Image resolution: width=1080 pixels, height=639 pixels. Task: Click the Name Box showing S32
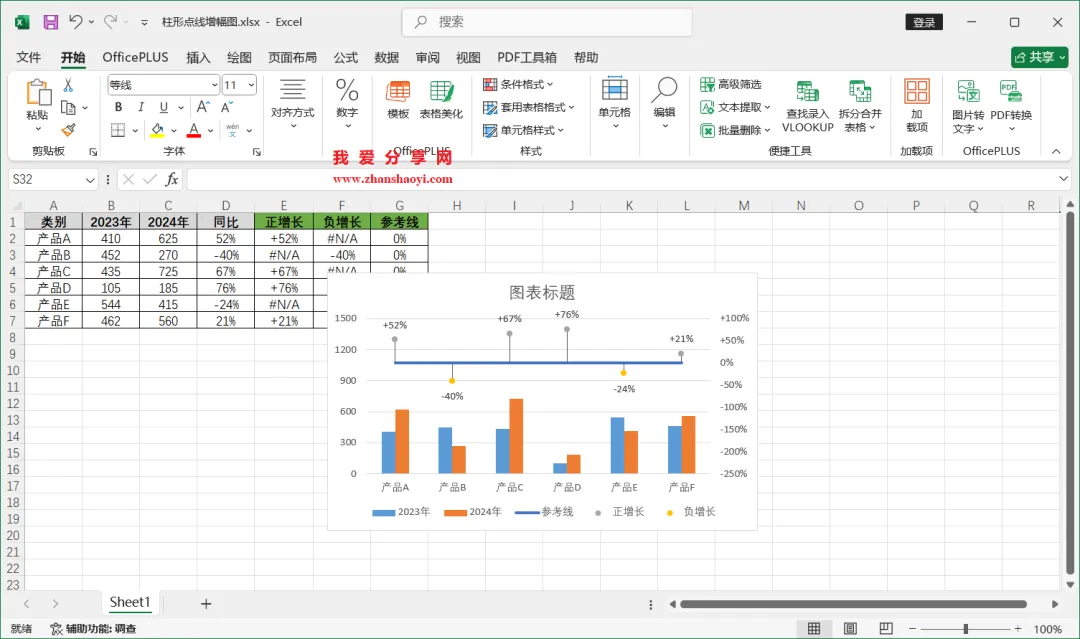(53, 179)
